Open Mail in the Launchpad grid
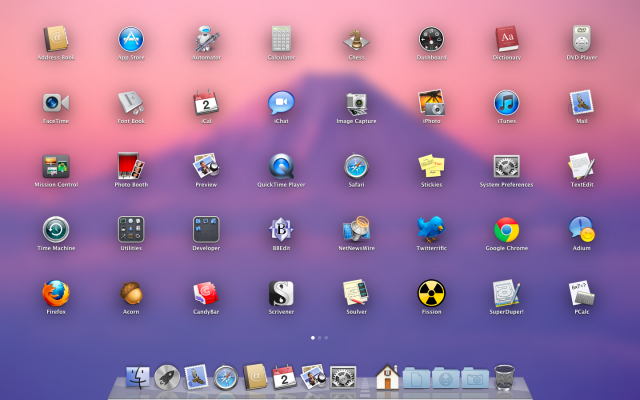 (x=582, y=102)
